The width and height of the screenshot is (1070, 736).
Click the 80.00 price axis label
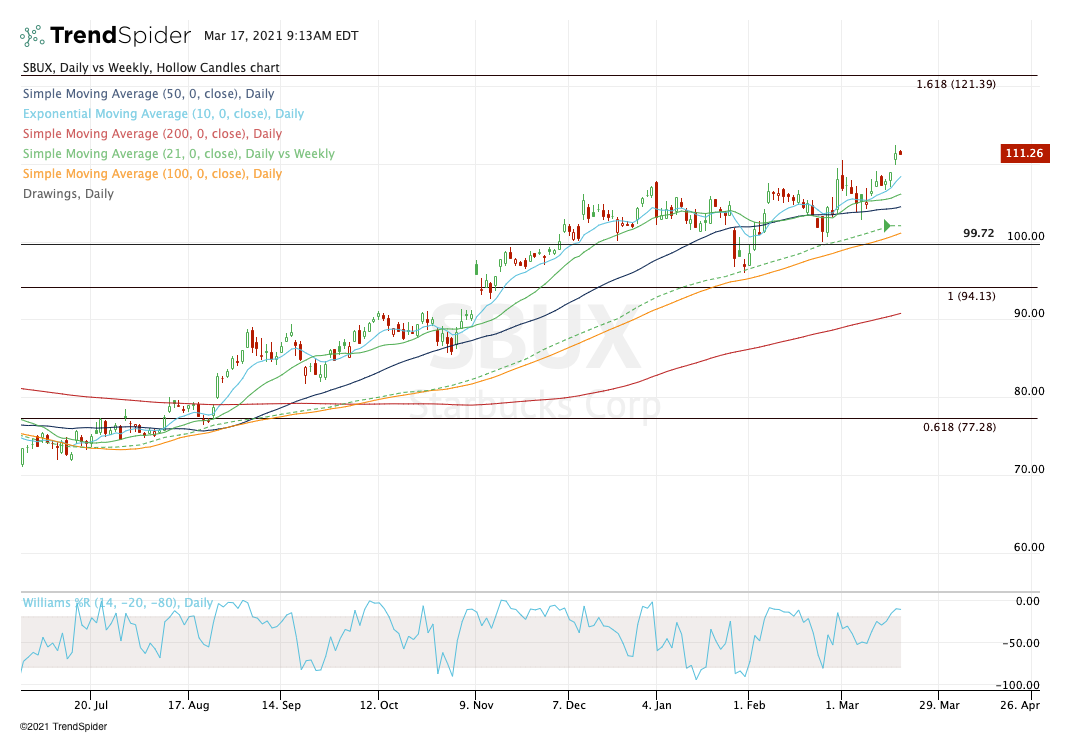1028,391
